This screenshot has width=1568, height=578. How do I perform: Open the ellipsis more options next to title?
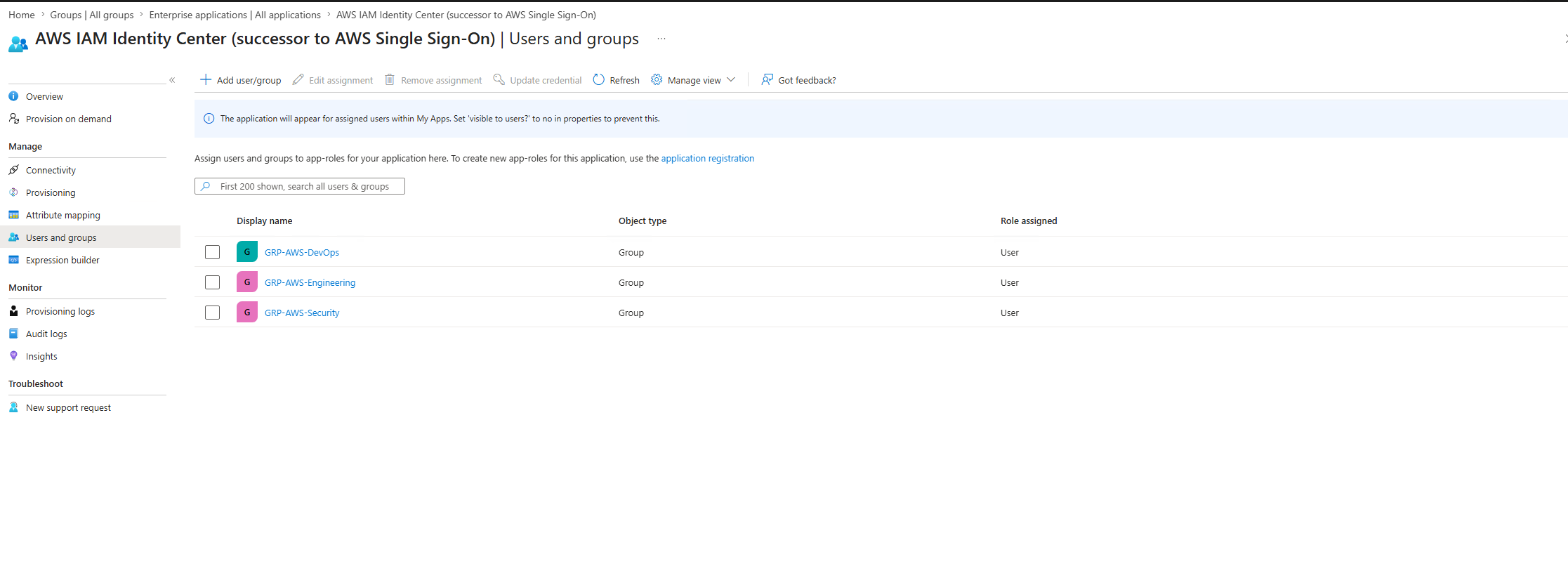(661, 39)
